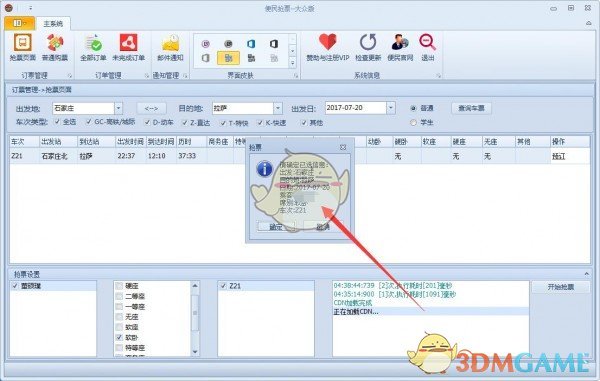The height and width of the screenshot is (381, 600).
Task: Select the dark round skin in 界面皮肤 gallery
Action: click(228, 44)
